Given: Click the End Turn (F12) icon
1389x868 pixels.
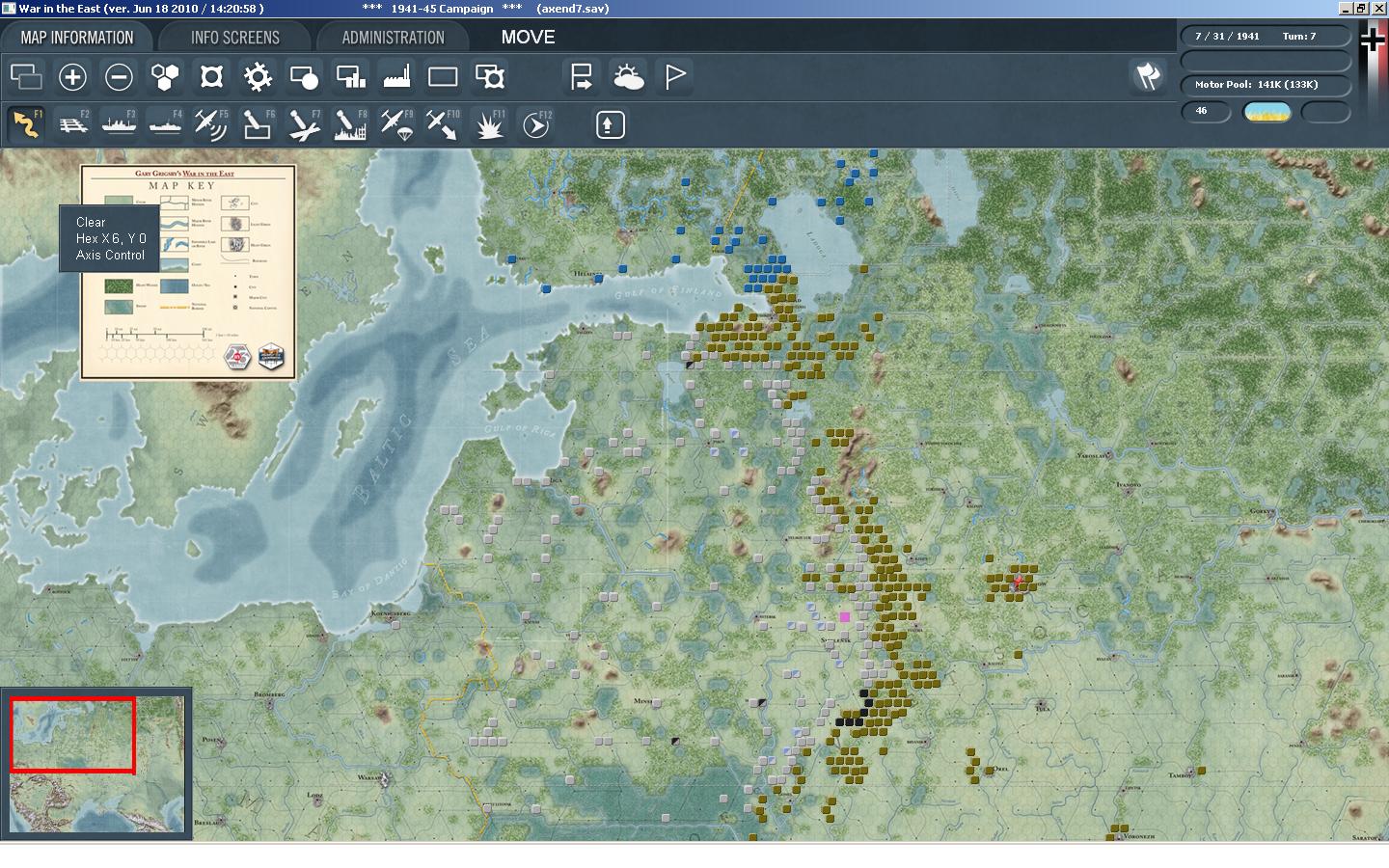Looking at the screenshot, I should tap(535, 124).
